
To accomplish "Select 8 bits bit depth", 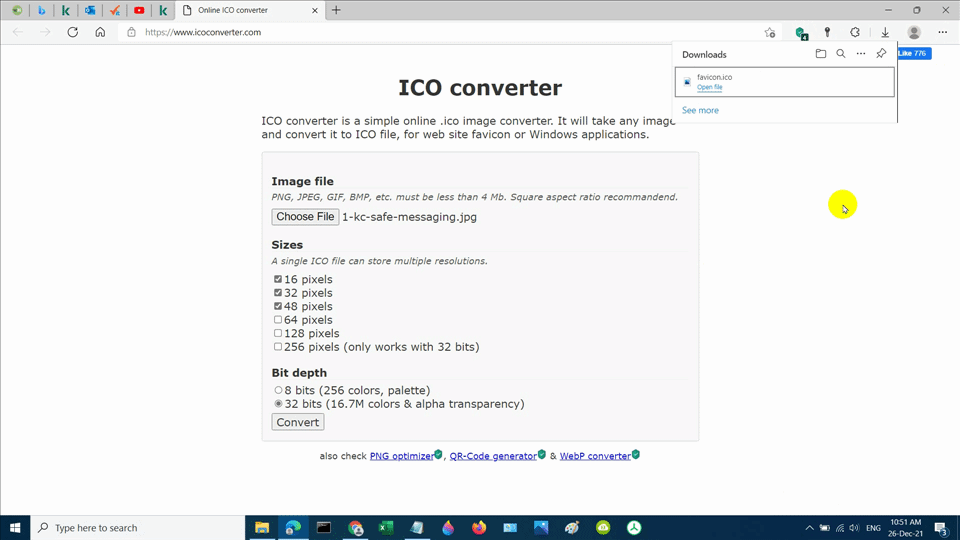I will point(279,390).
